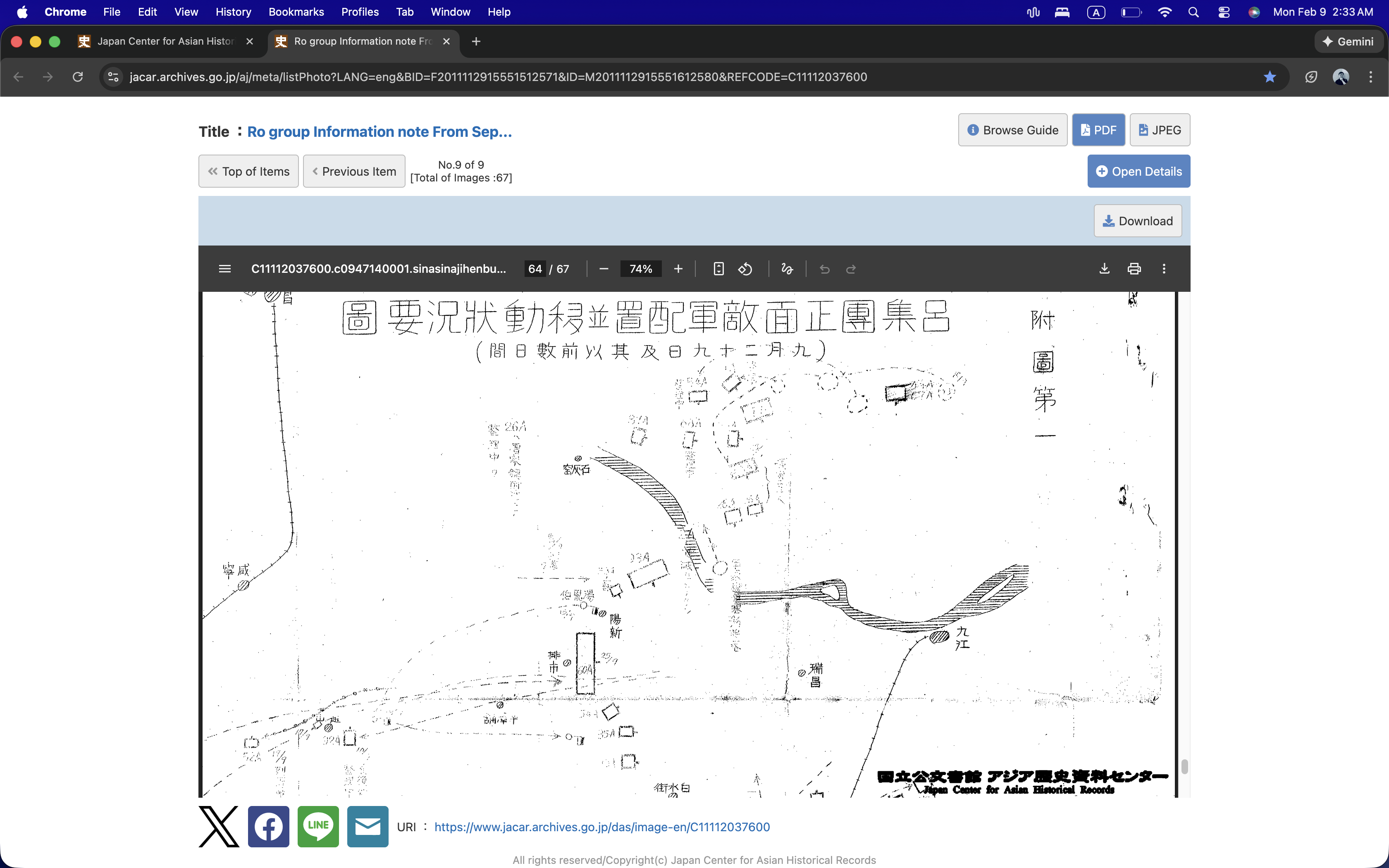Image resolution: width=1389 pixels, height=868 pixels.
Task: Click the Gemini button
Action: coord(1348,41)
